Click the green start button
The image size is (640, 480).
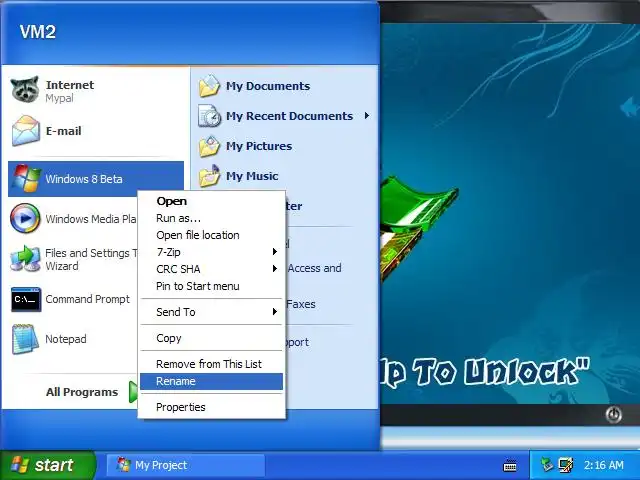(48, 465)
